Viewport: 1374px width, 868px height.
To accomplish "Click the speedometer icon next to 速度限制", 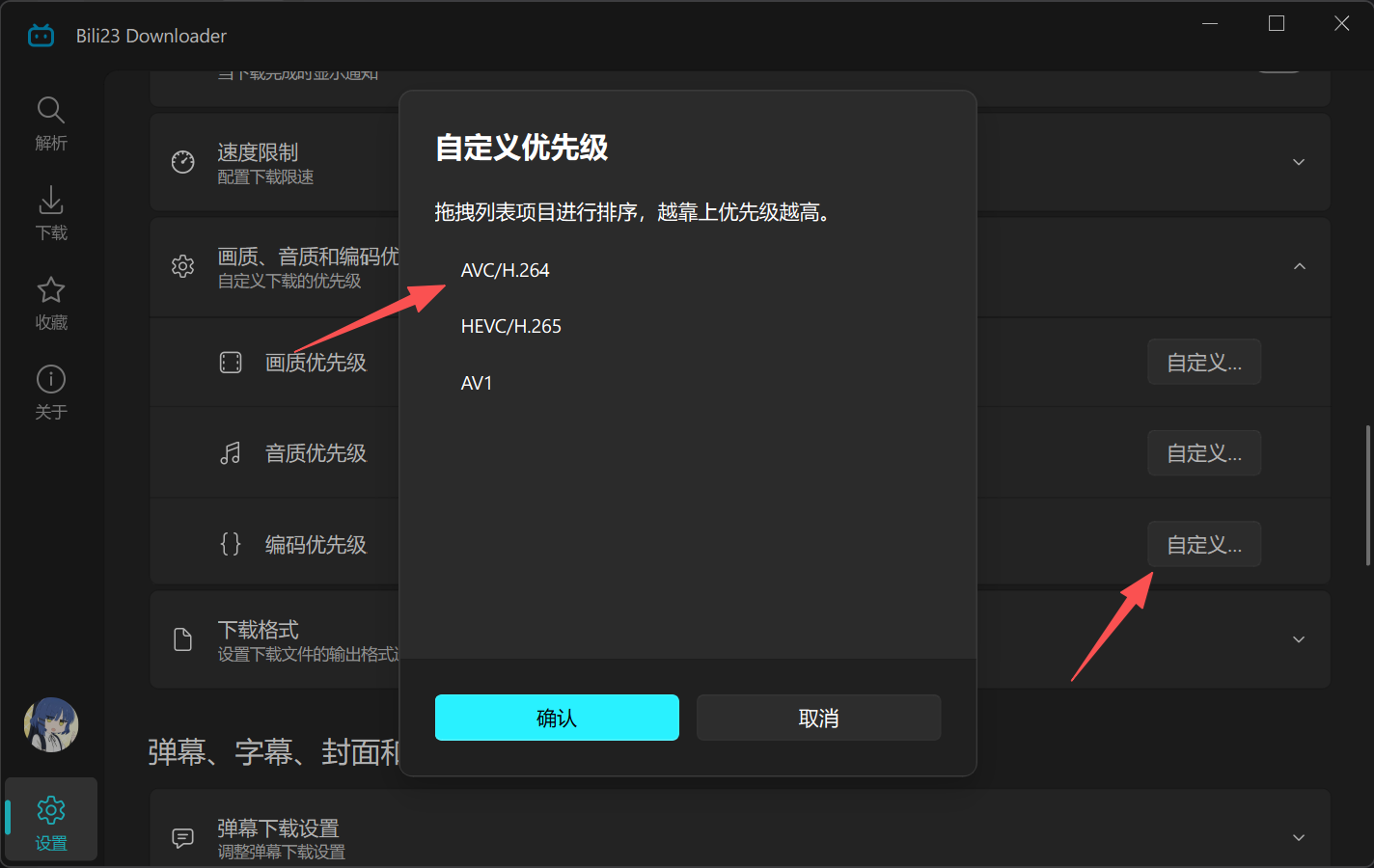I will coord(182,162).
